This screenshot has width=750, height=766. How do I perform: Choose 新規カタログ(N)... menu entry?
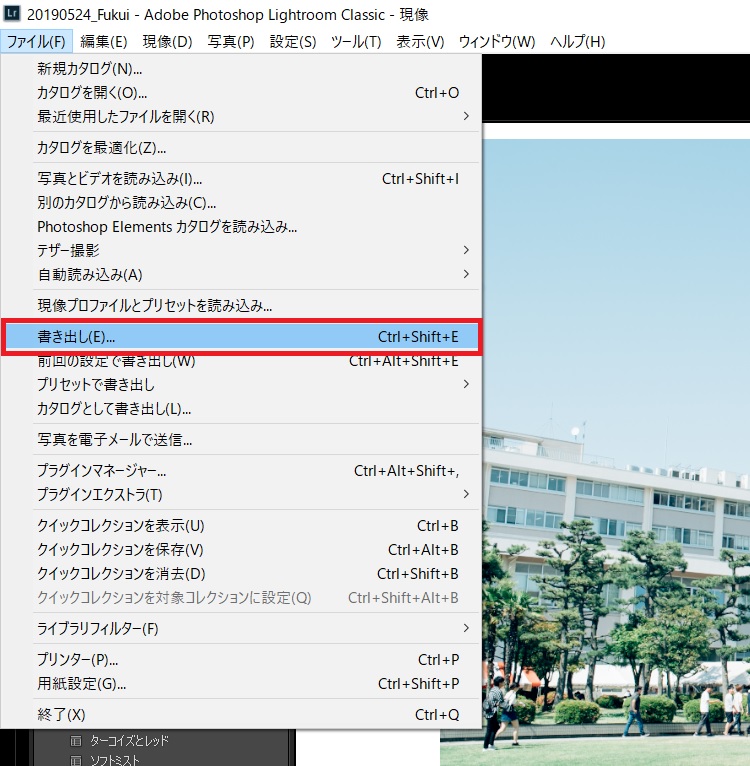(x=90, y=69)
